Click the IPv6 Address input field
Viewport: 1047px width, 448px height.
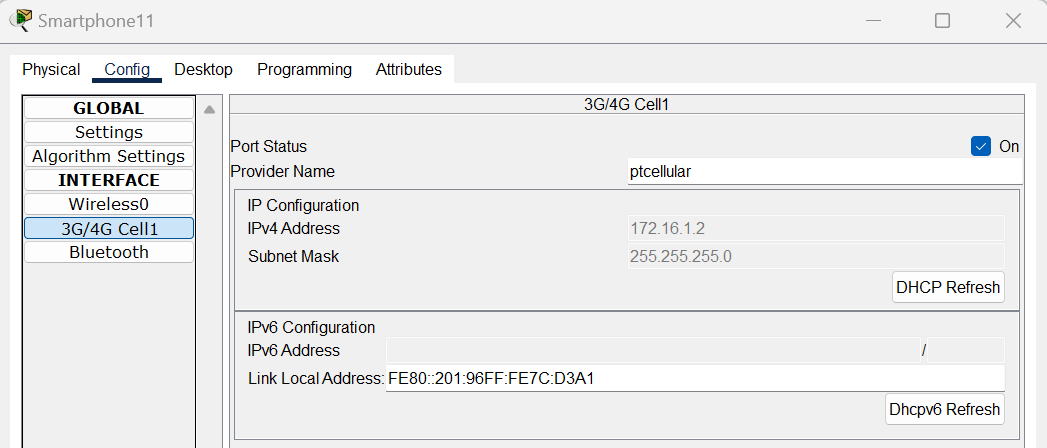click(653, 351)
